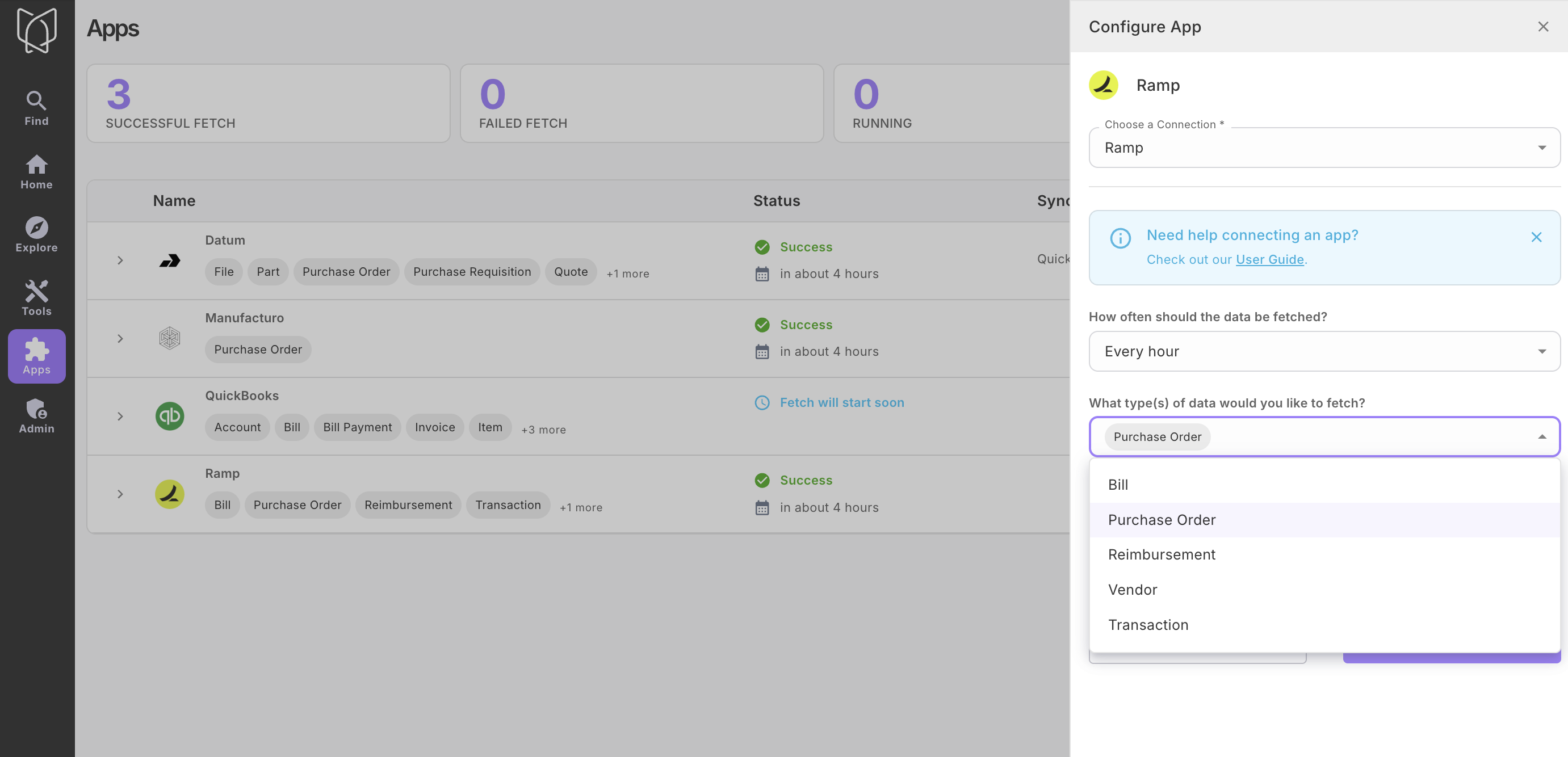Viewport: 1568px width, 757px height.
Task: Click the Purchase Order chip in data type field
Action: tap(1157, 437)
